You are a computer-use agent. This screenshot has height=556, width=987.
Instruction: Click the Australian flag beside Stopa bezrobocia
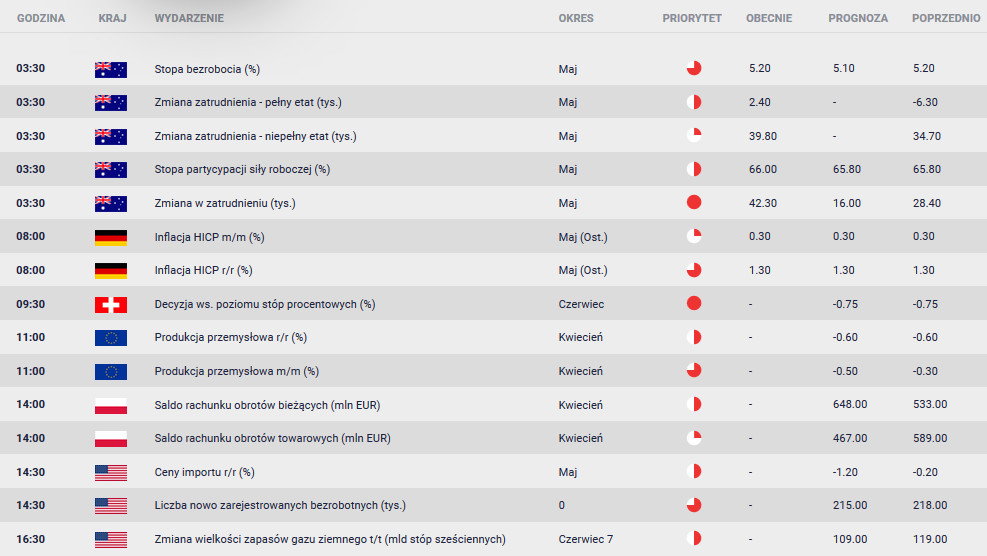111,69
